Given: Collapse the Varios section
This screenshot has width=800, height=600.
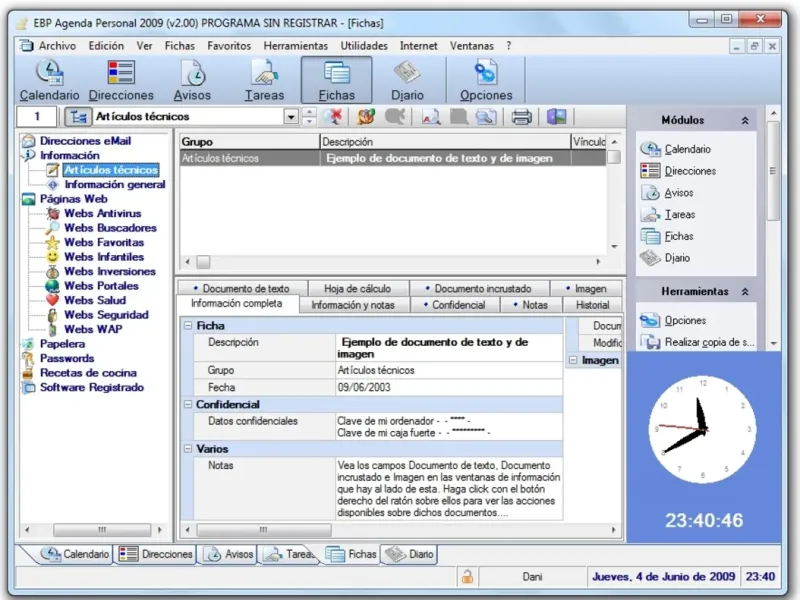Looking at the screenshot, I should (188, 449).
